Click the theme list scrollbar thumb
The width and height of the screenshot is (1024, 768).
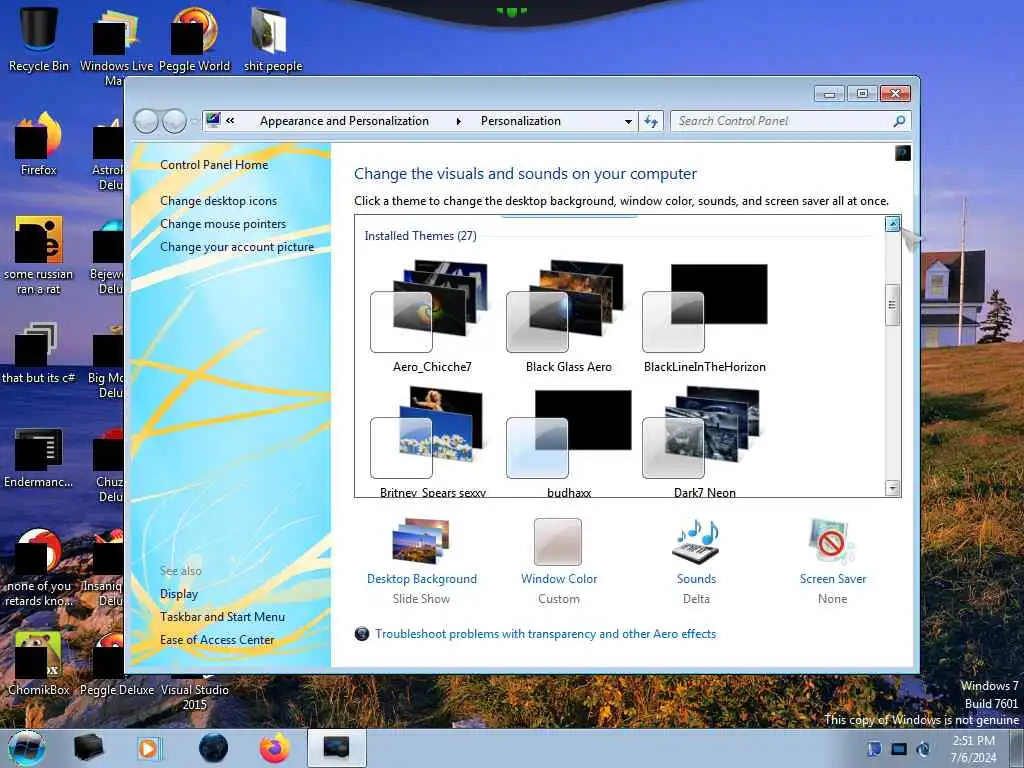point(892,304)
